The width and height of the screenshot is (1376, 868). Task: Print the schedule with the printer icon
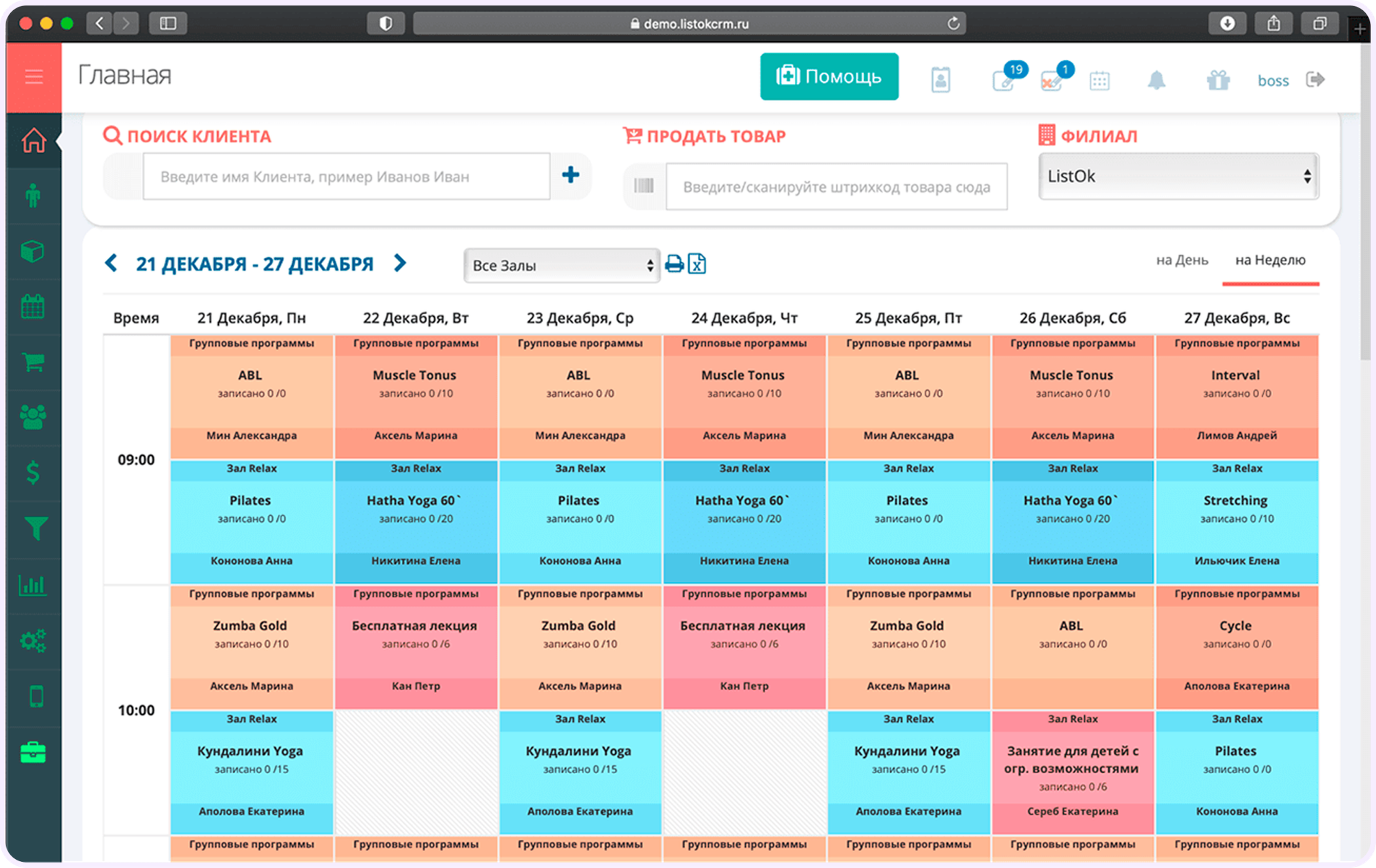(x=674, y=263)
